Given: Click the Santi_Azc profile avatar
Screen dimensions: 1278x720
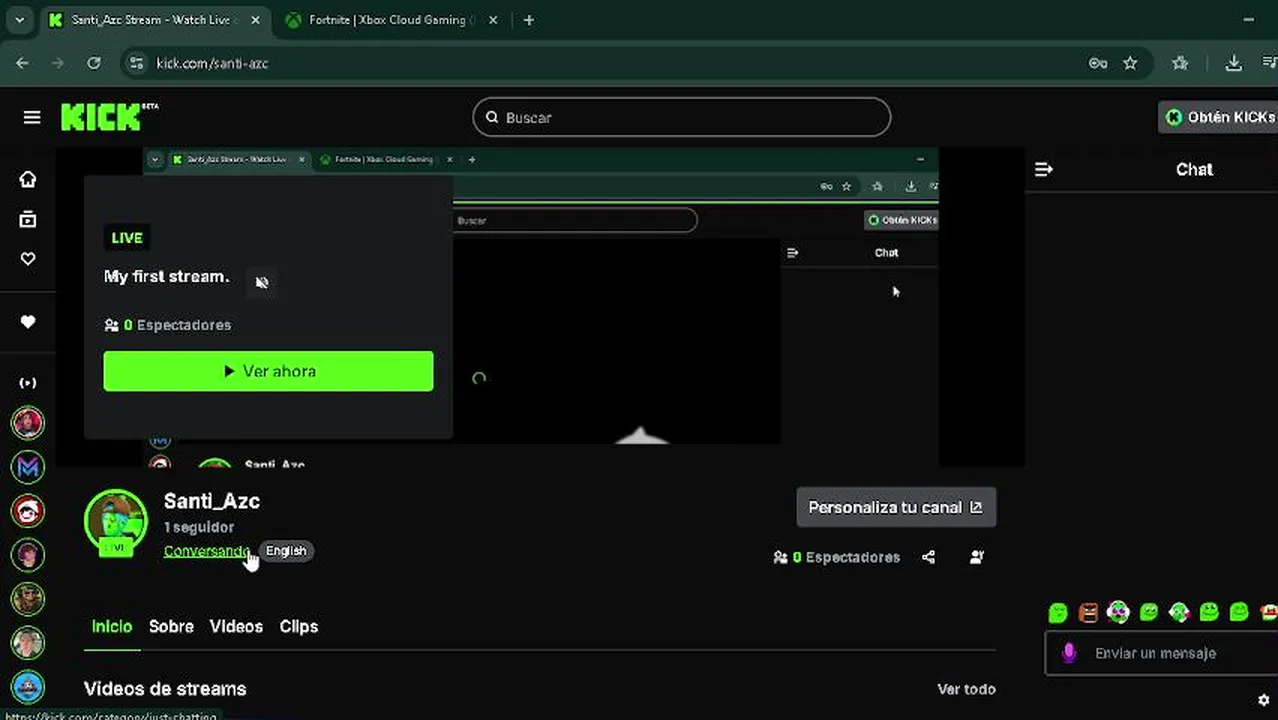Looking at the screenshot, I should point(116,521).
